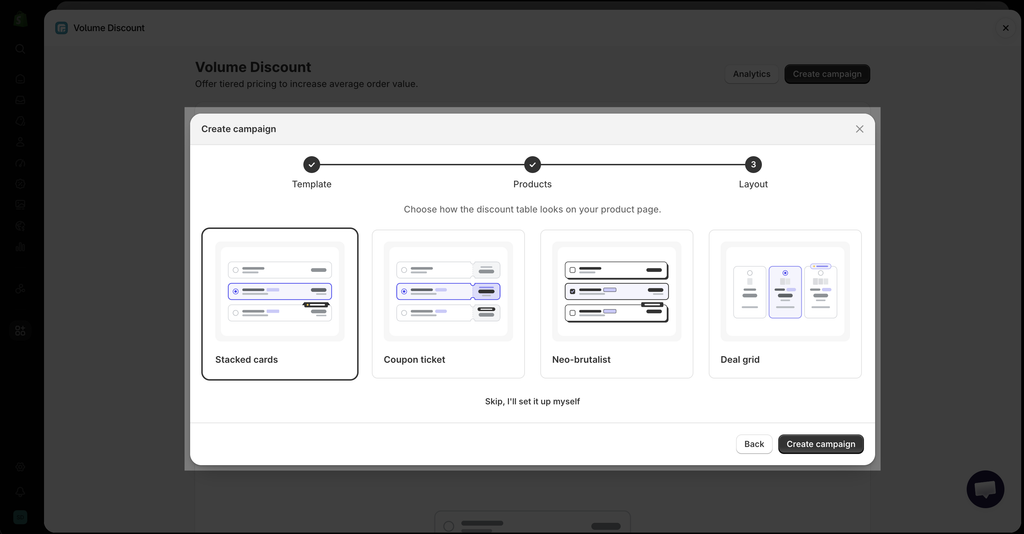1024x534 pixels.
Task: Open Settings gear in the sidebar
Action: point(20,467)
